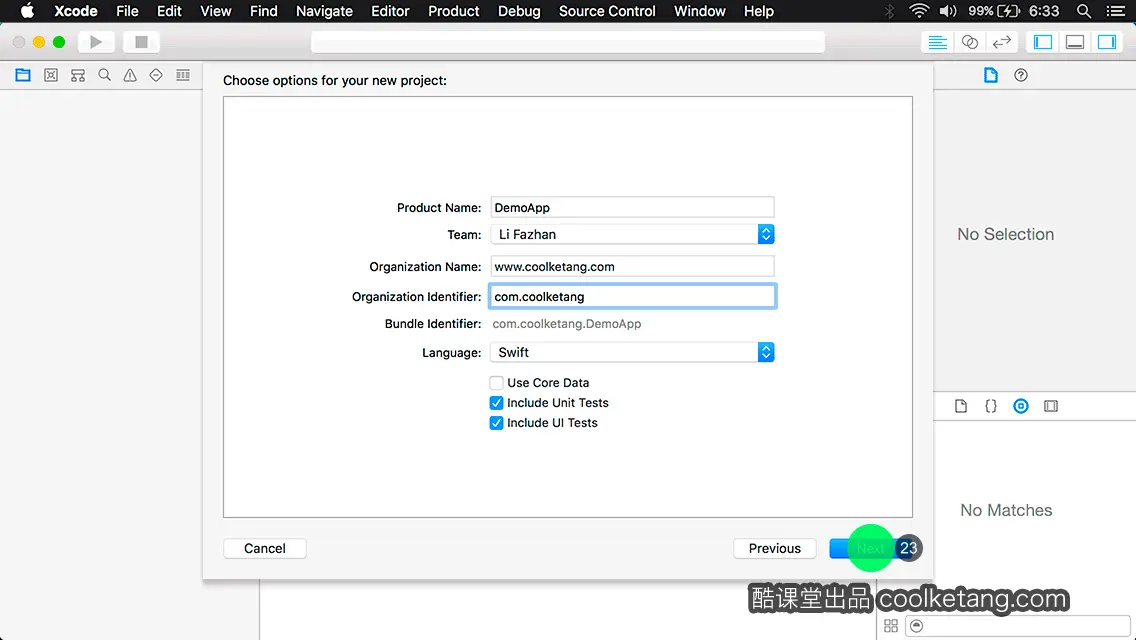Open the Editor menu
This screenshot has width=1136, height=640.
390,11
